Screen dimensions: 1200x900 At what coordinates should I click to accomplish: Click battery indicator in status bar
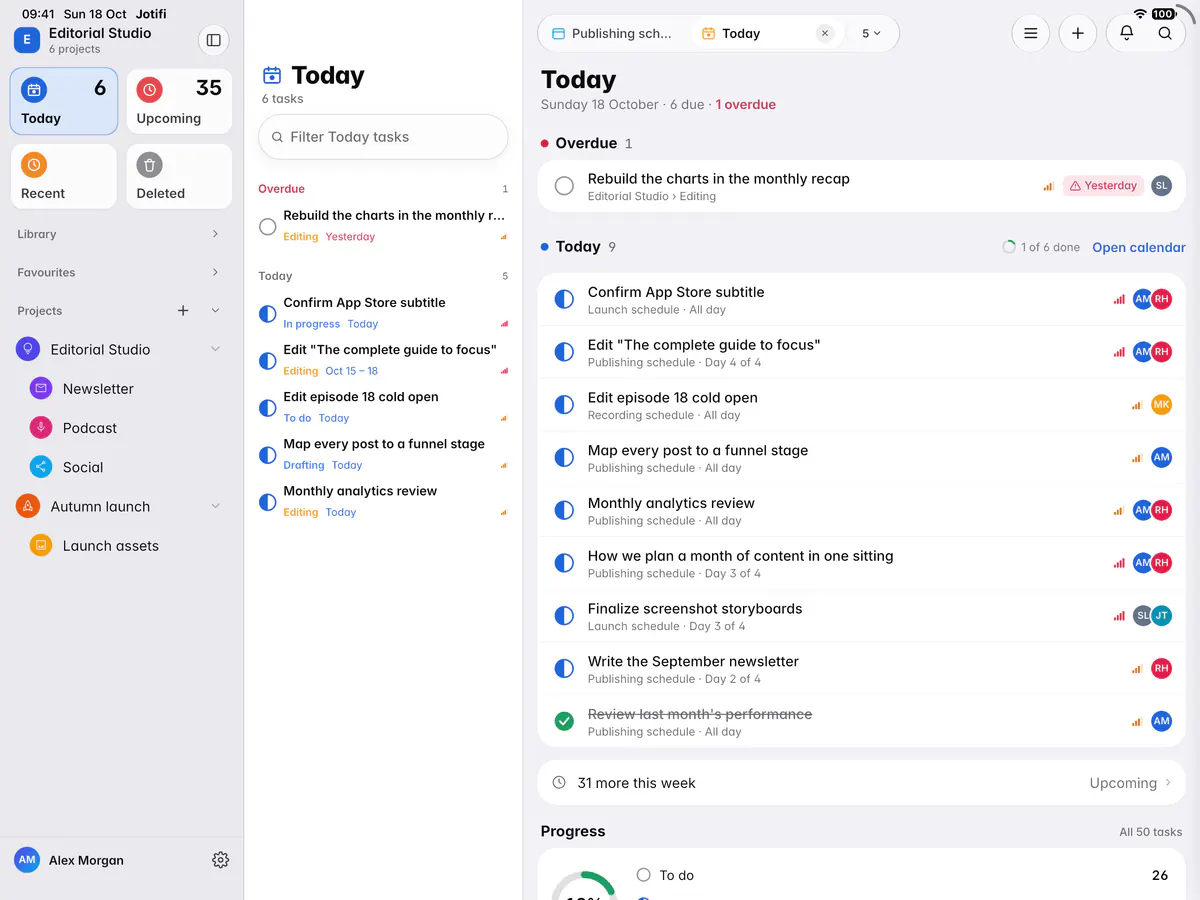[1163, 14]
